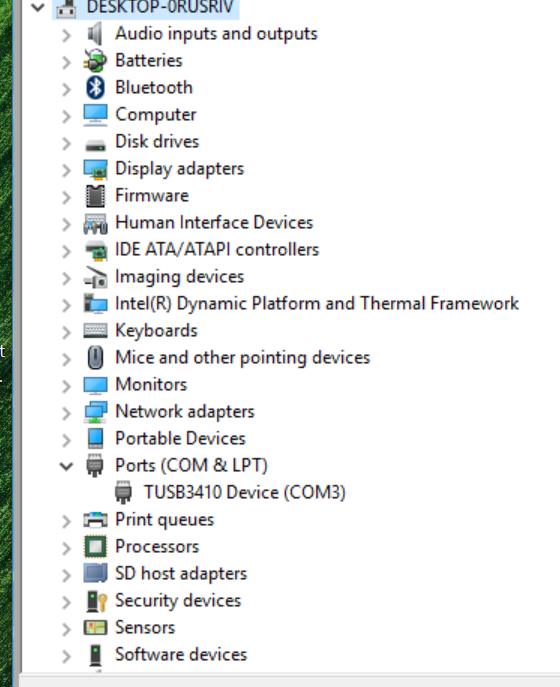This screenshot has width=560, height=687.
Task: Expand the Firmware chevron
Action: pyautogui.click(x=67, y=198)
